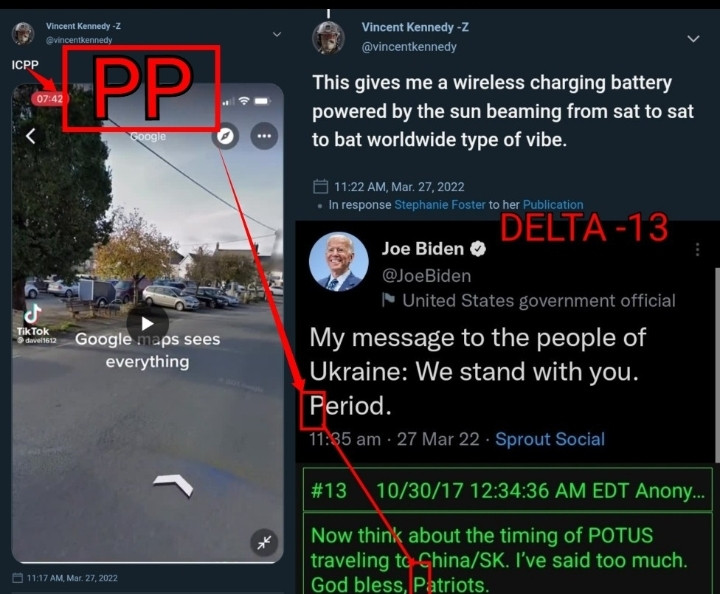Expand the left post's dropdown chevron
Viewport: 720px width, 594px height.
tap(277, 34)
